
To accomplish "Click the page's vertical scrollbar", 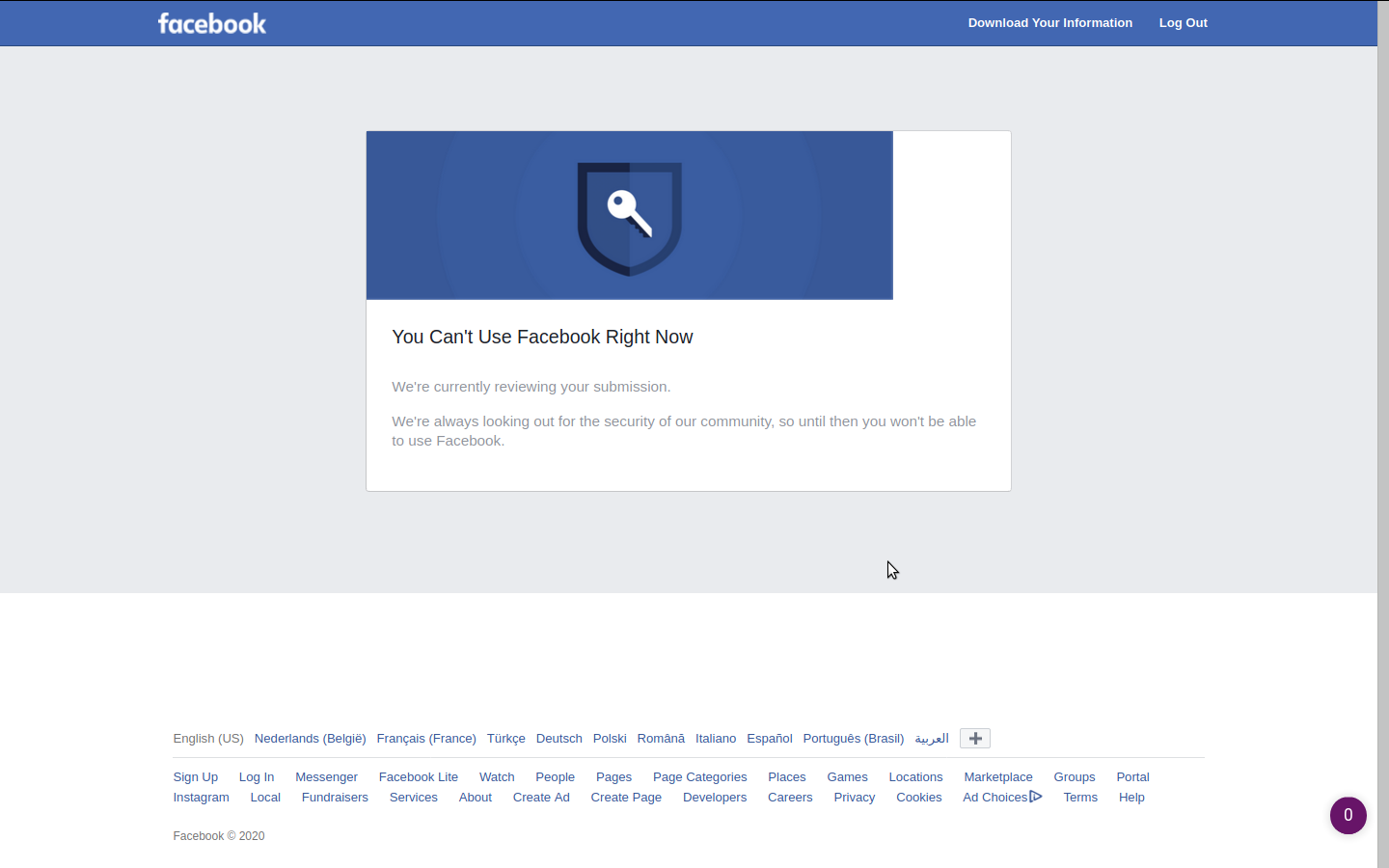I will point(1383,434).
